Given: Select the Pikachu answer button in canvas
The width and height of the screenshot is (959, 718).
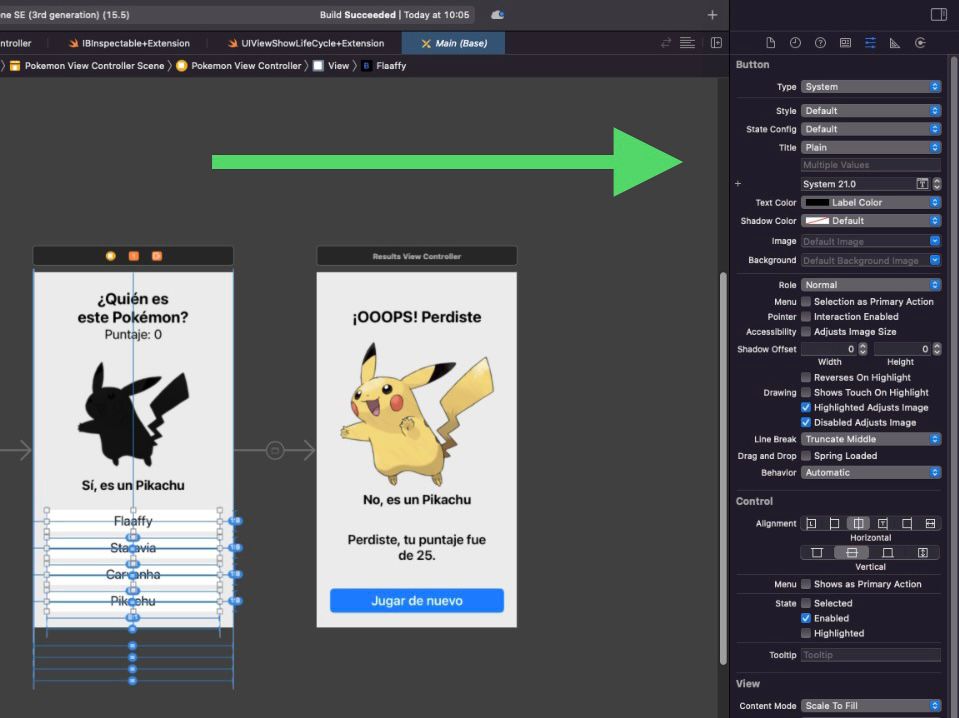Looking at the screenshot, I should (133, 601).
